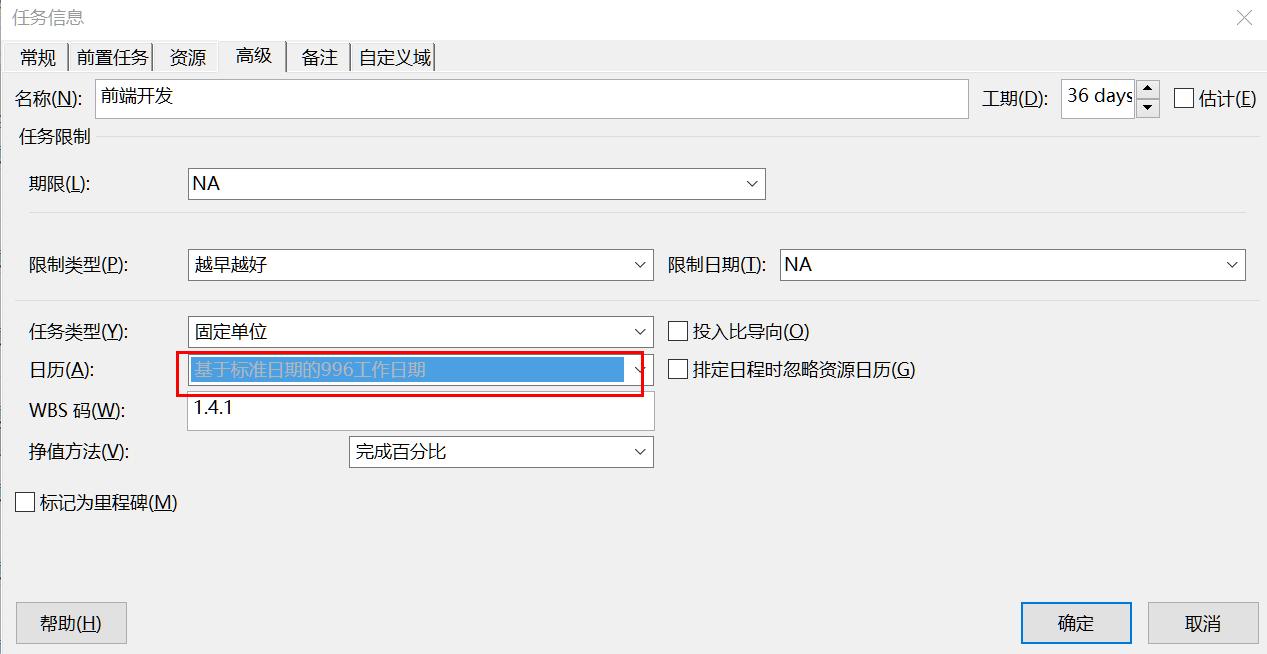The height and width of the screenshot is (654, 1267).
Task: Expand the 限制日期 dropdown
Action: point(1231,265)
